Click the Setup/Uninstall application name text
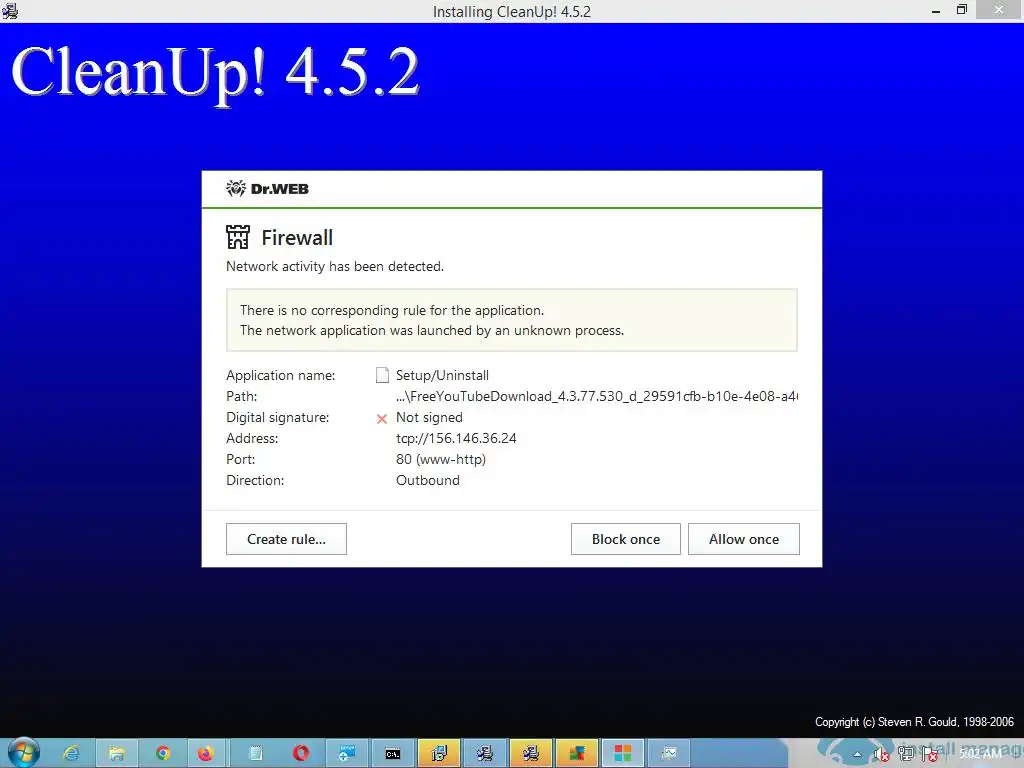The width and height of the screenshot is (1024, 768). 442,375
